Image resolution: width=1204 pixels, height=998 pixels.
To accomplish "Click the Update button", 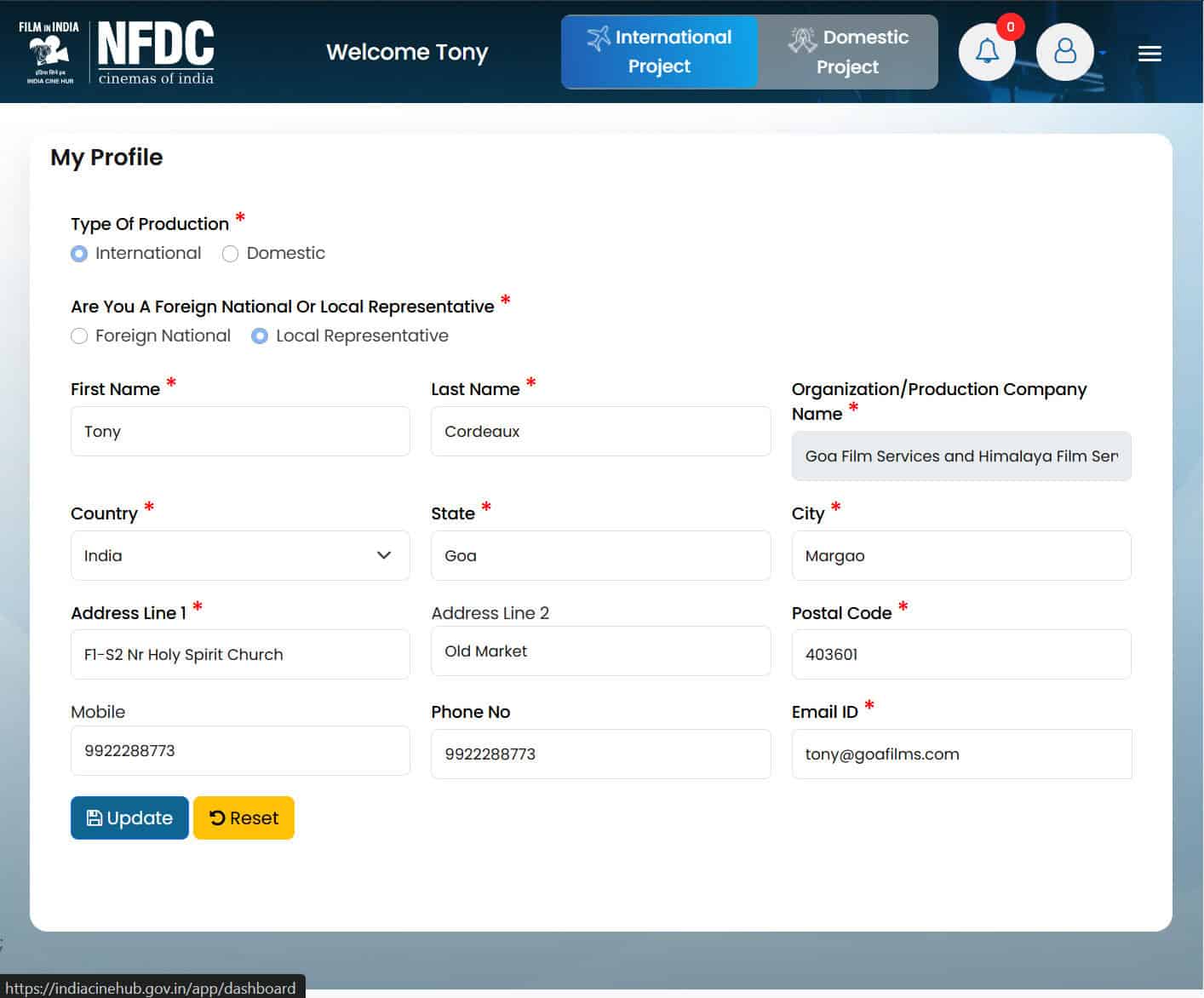I will 129,817.
